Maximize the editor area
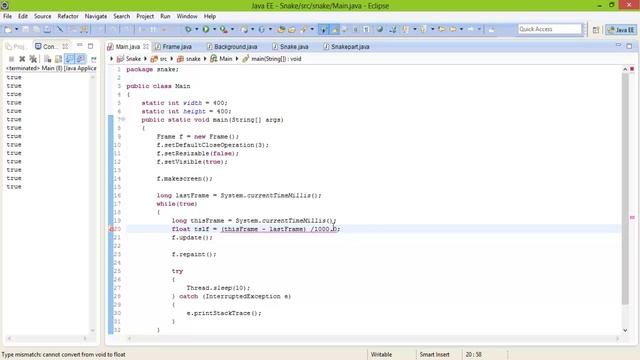The width and height of the screenshot is (640, 360). tap(629, 46)
